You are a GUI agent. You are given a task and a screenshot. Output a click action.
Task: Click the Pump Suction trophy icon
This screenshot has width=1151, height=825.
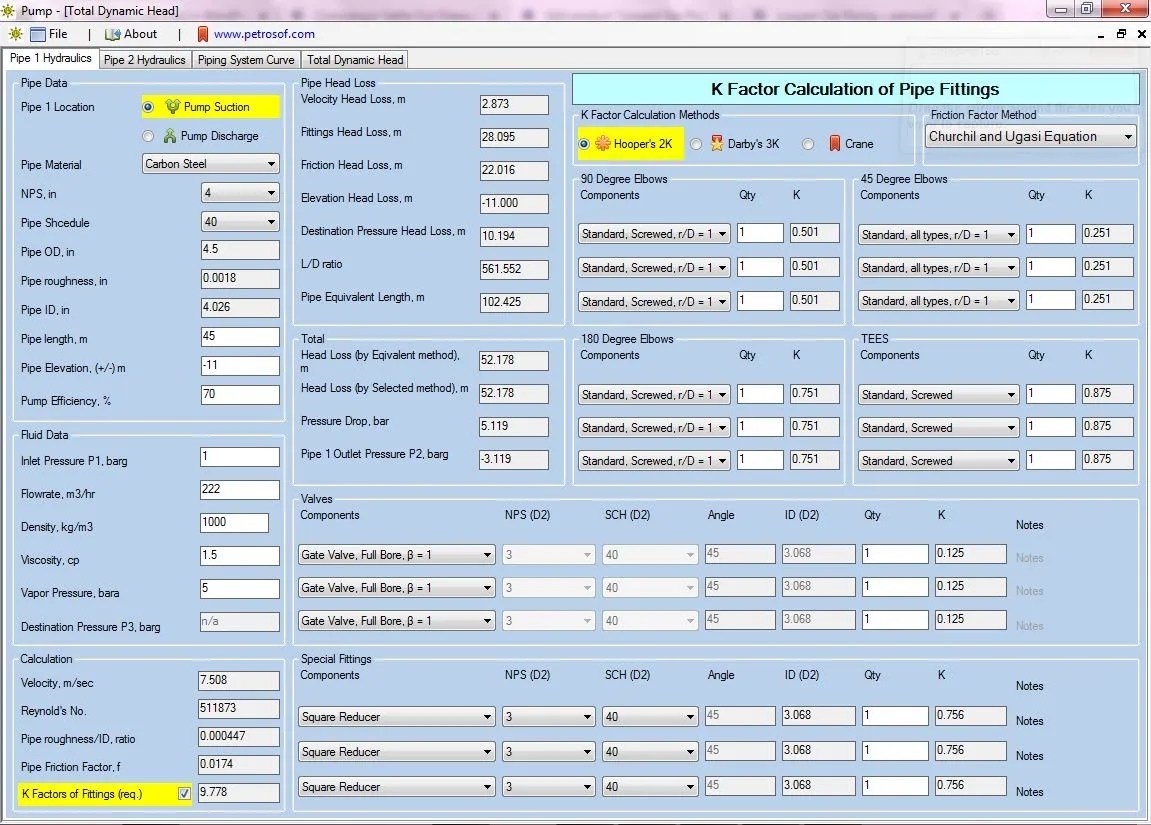tap(172, 106)
